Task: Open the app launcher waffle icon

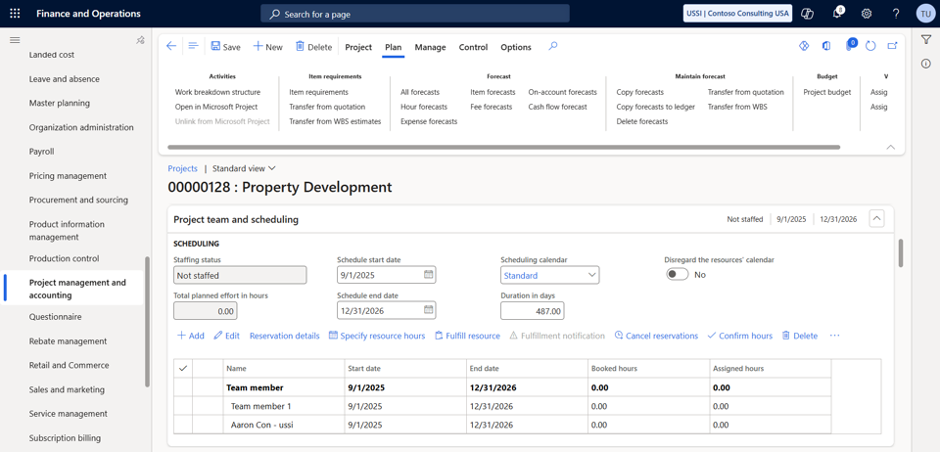Action: tap(15, 13)
